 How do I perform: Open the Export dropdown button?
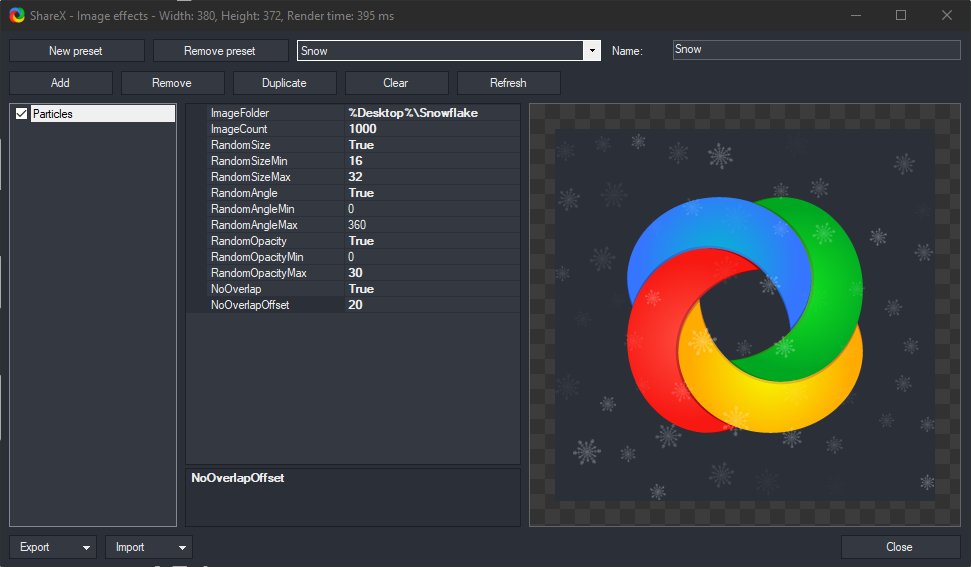[x=53, y=547]
